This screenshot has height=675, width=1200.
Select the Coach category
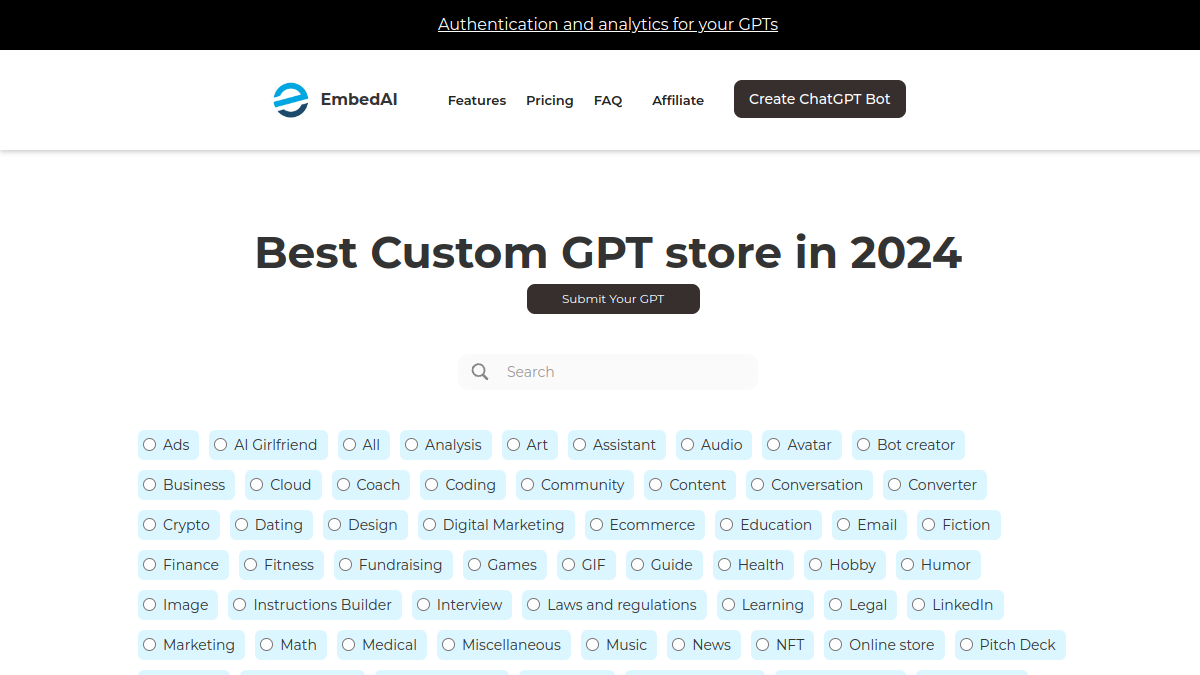[x=371, y=485]
